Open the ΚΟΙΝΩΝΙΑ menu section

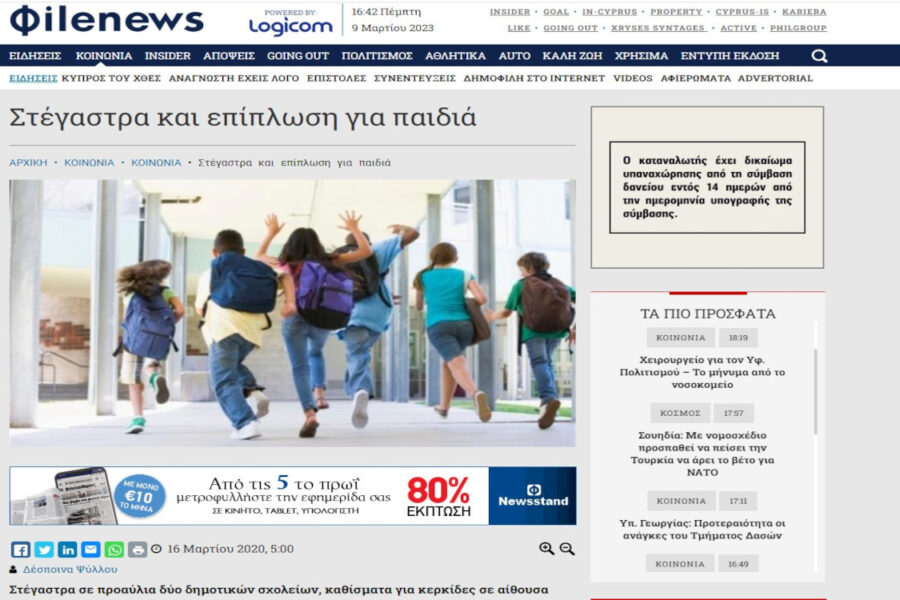point(103,56)
